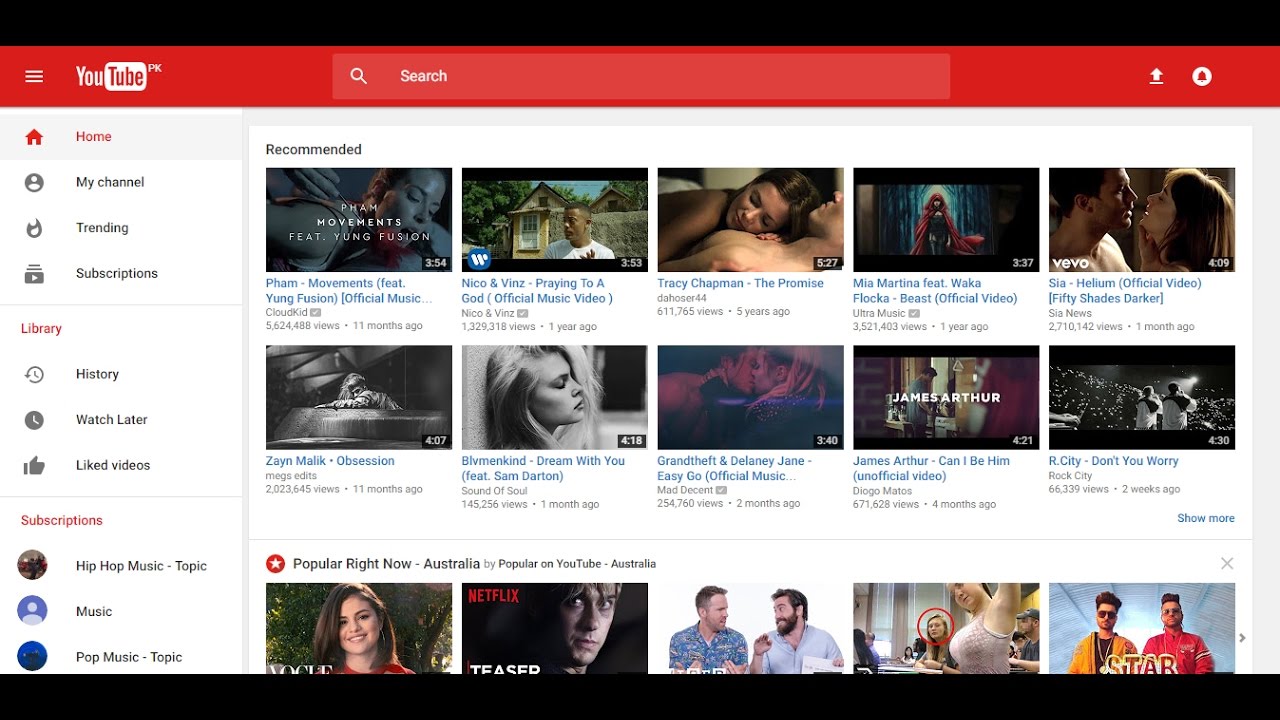The image size is (1280, 720).
Task: Open Hip Hop Music - Topic subscription
Action: pos(141,566)
